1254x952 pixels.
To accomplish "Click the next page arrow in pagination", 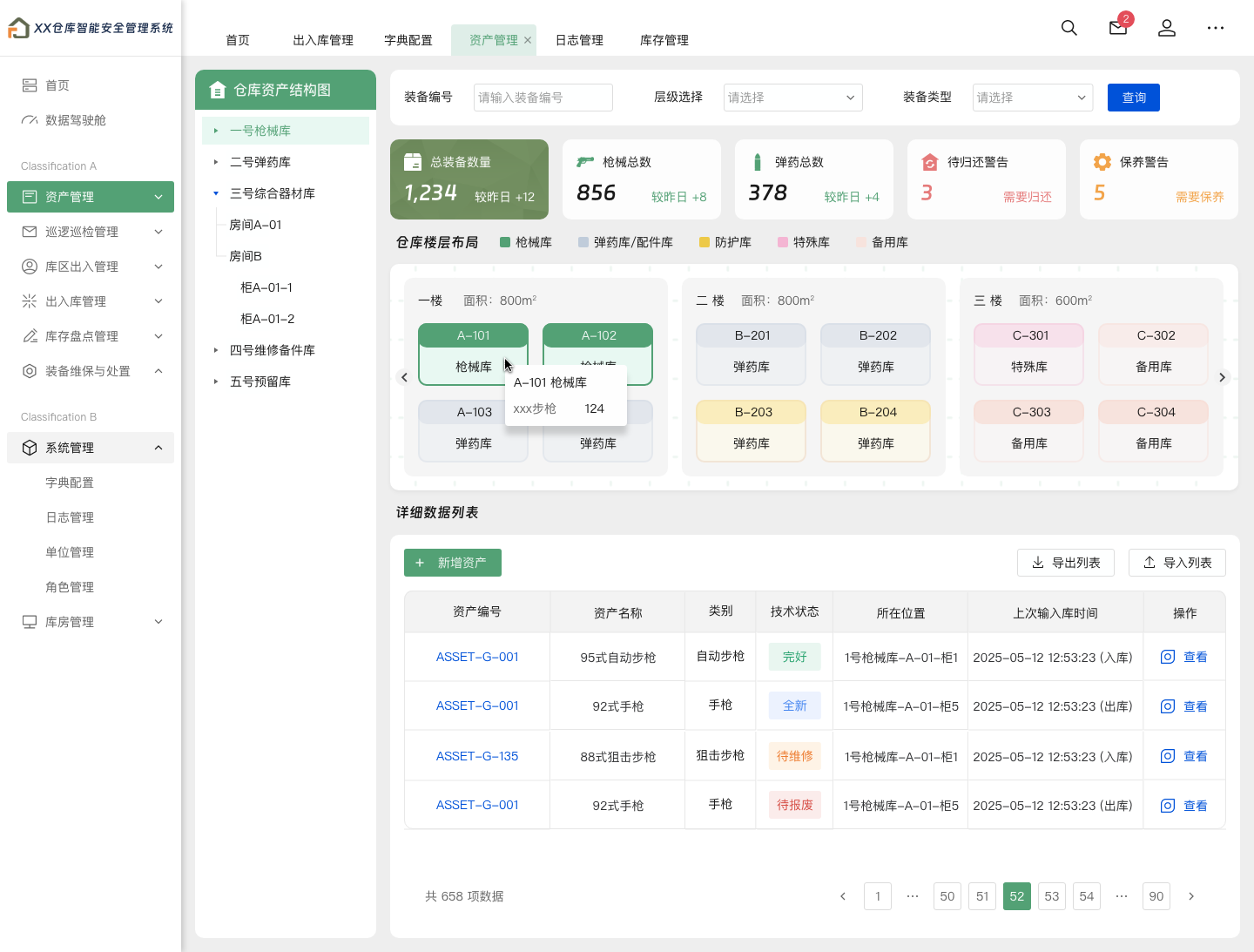I will point(1191,896).
